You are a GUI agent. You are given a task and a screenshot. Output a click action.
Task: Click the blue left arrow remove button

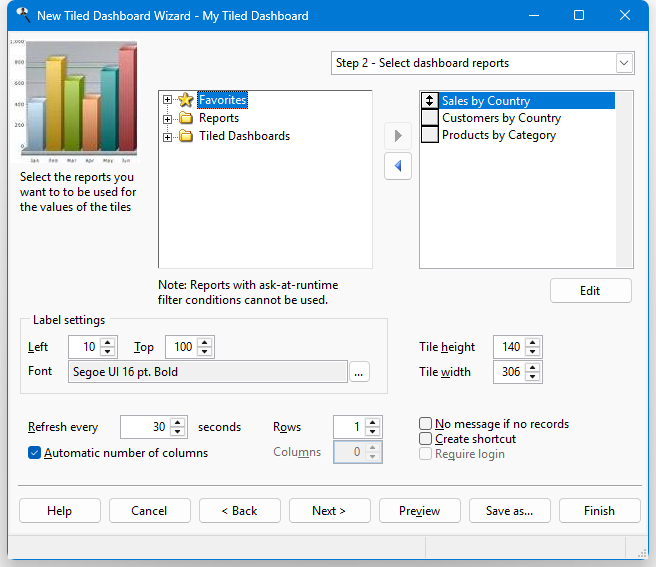click(398, 166)
